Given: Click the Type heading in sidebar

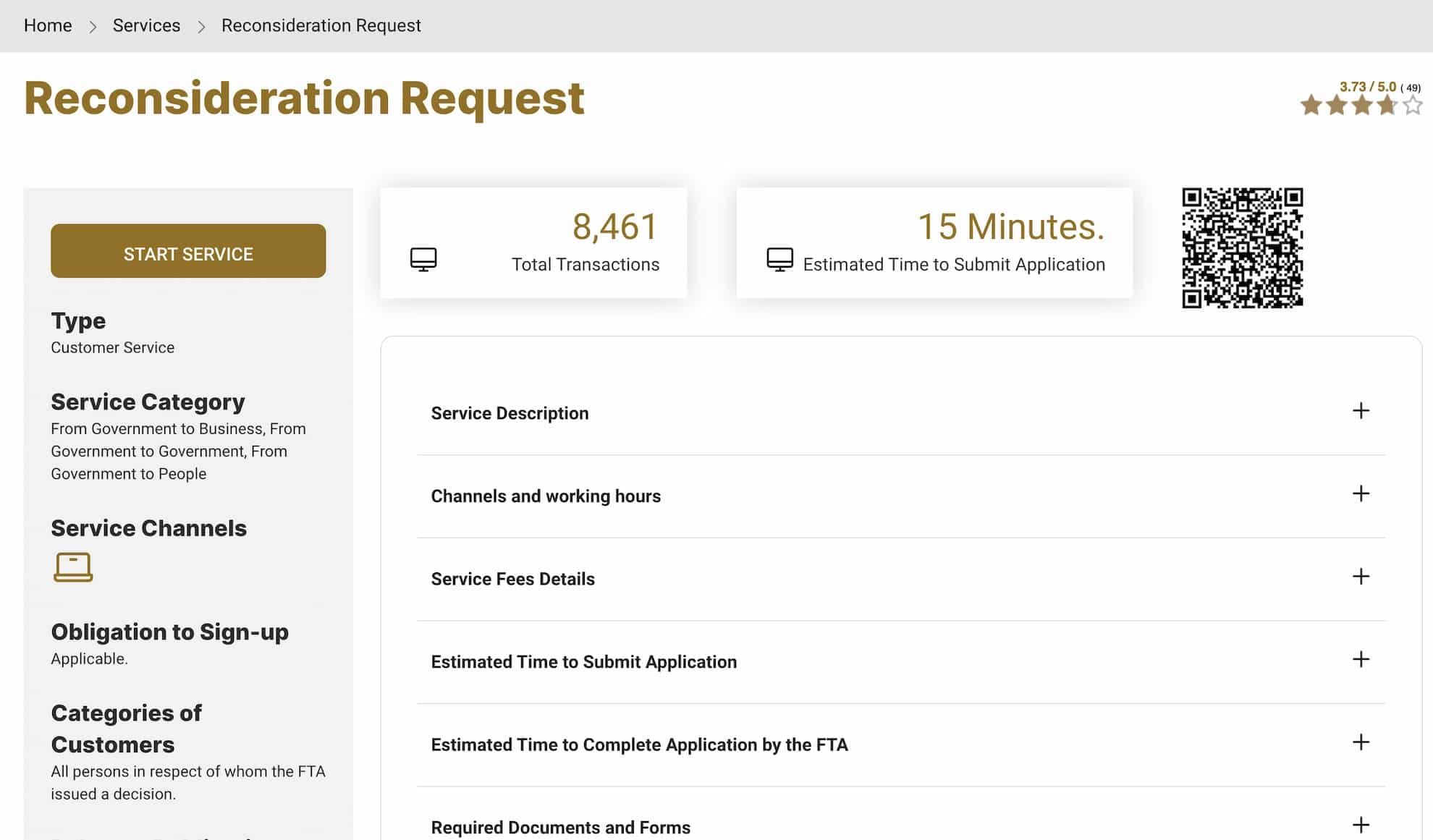Looking at the screenshot, I should point(78,321).
